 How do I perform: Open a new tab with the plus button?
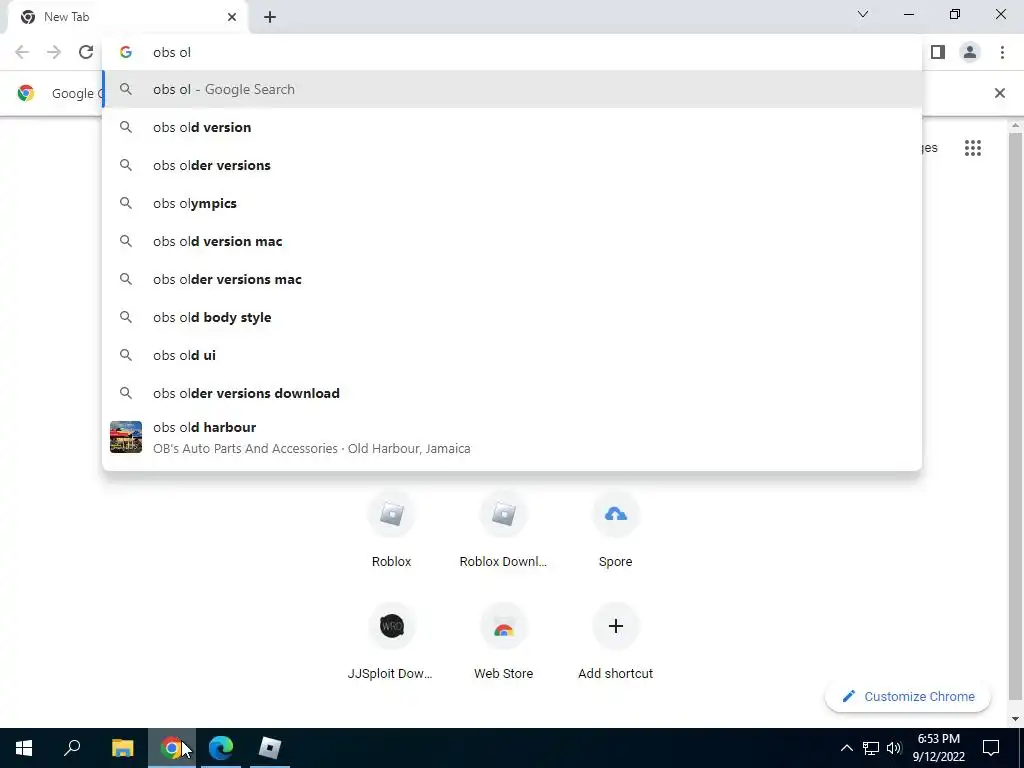point(270,17)
